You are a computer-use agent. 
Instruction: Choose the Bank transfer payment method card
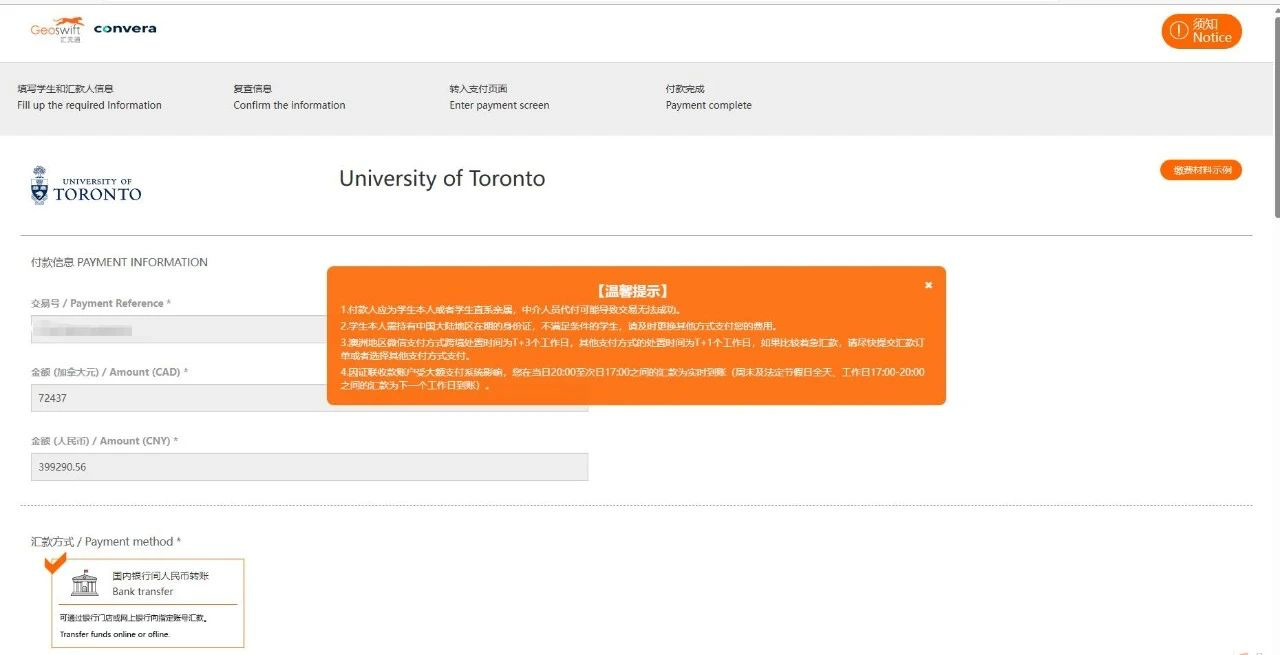(148, 603)
